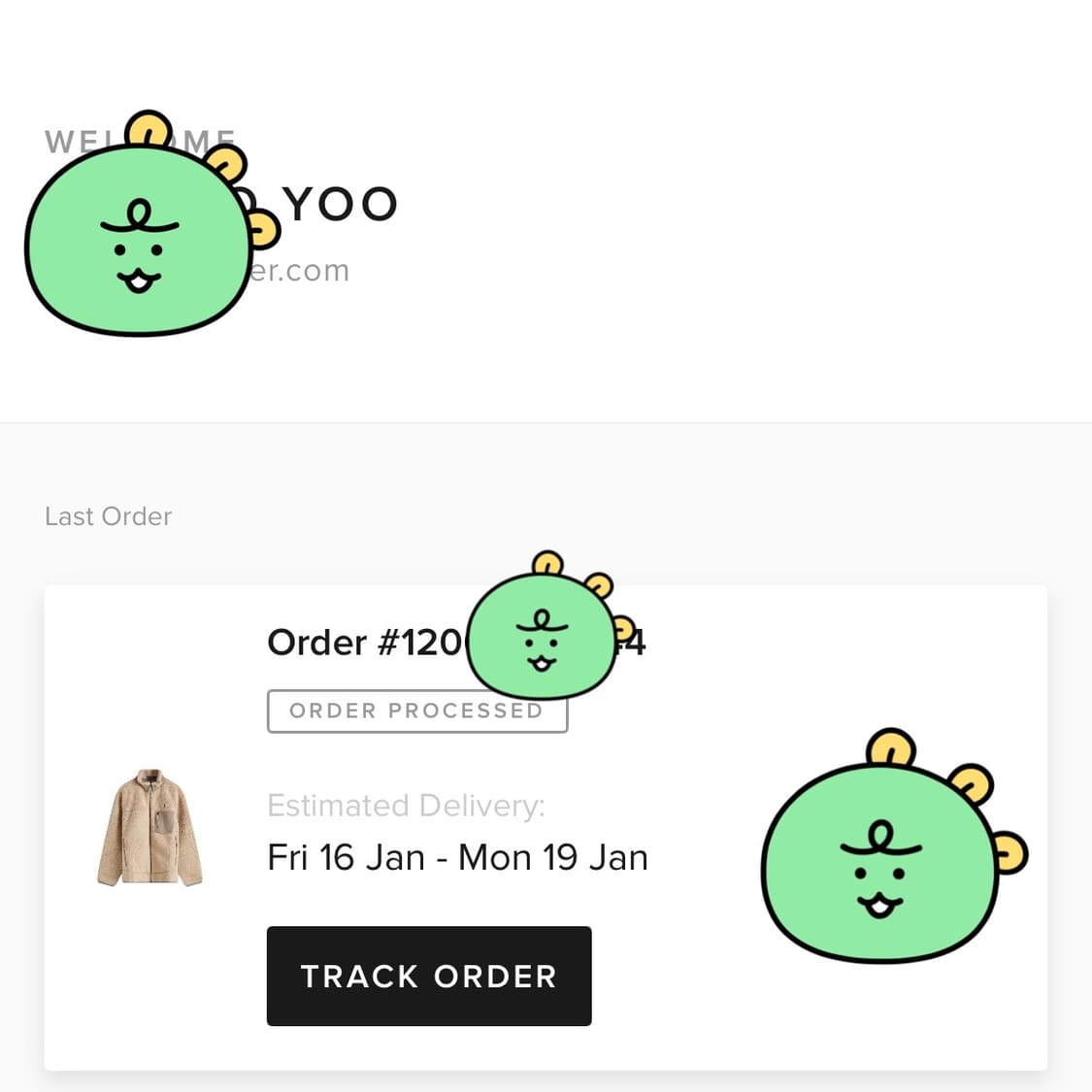Viewport: 1092px width, 1092px height.
Task: Tap the Last Order section label
Action: tap(108, 516)
